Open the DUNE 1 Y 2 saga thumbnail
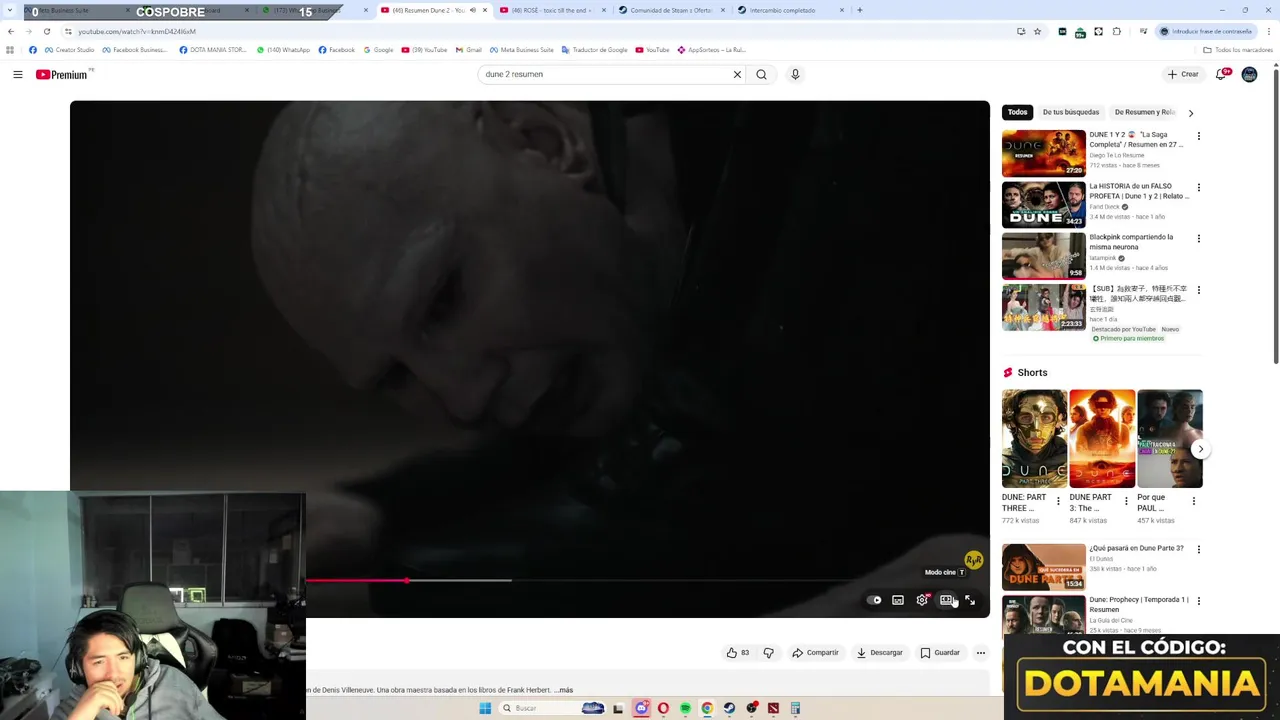 click(x=1043, y=153)
